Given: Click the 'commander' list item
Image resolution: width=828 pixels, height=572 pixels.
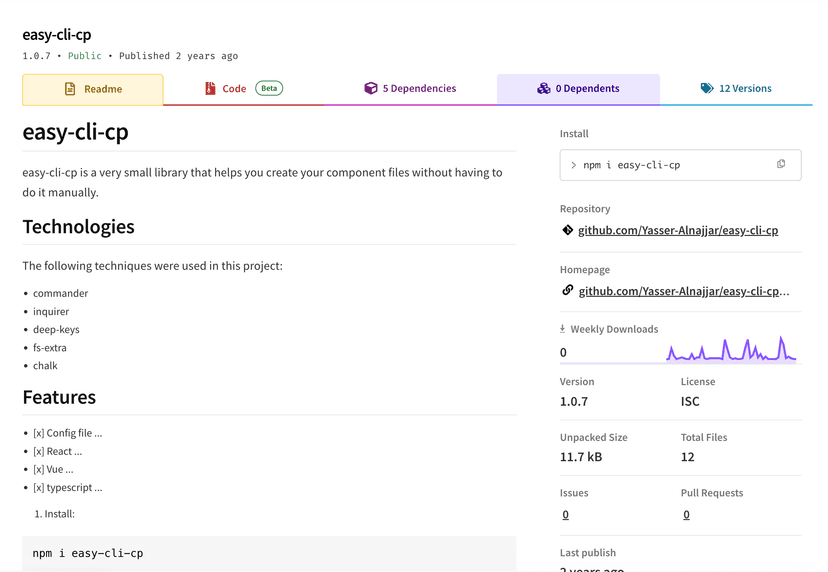Looking at the screenshot, I should (61, 293).
